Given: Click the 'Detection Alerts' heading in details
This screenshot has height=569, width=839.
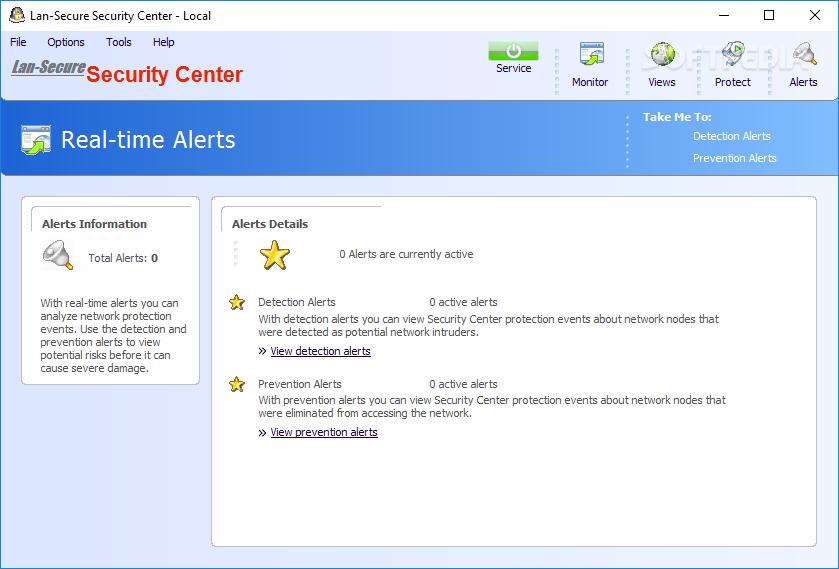Looking at the screenshot, I should [x=296, y=302].
